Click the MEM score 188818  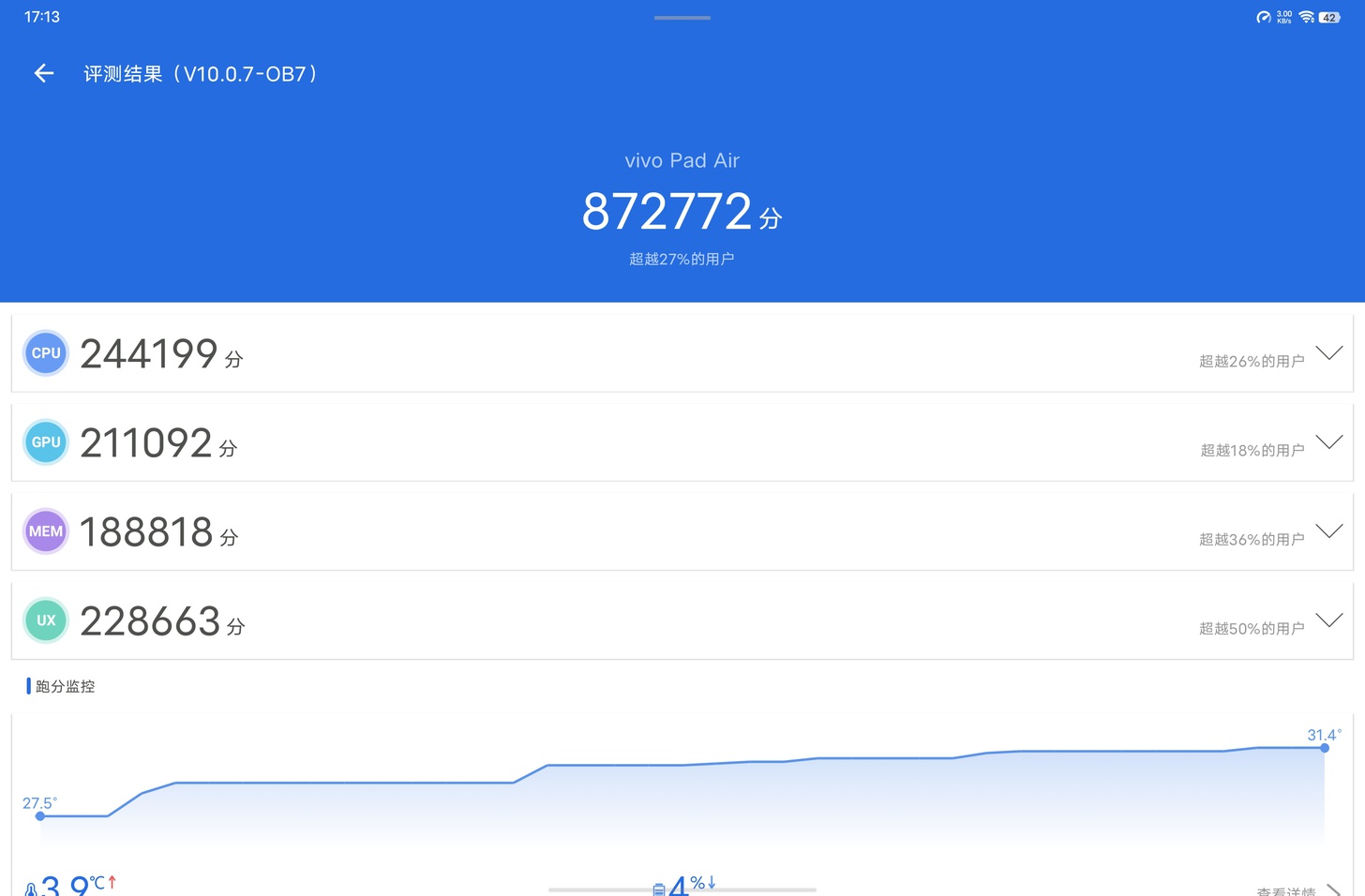[x=147, y=532]
